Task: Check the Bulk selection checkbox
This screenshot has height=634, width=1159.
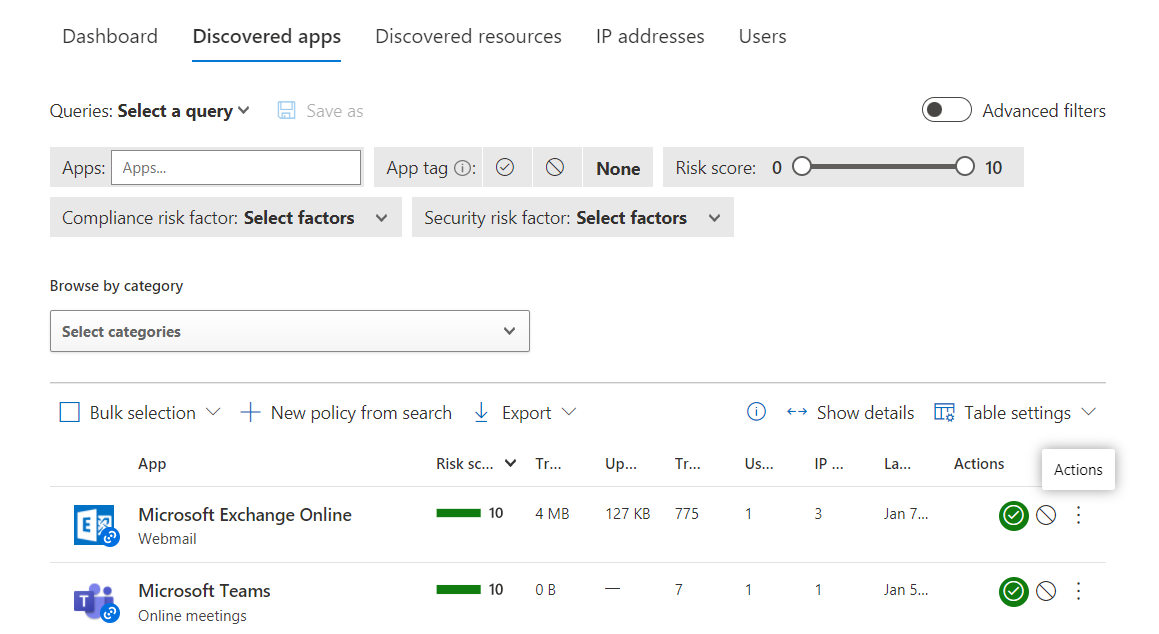Action: (70, 412)
